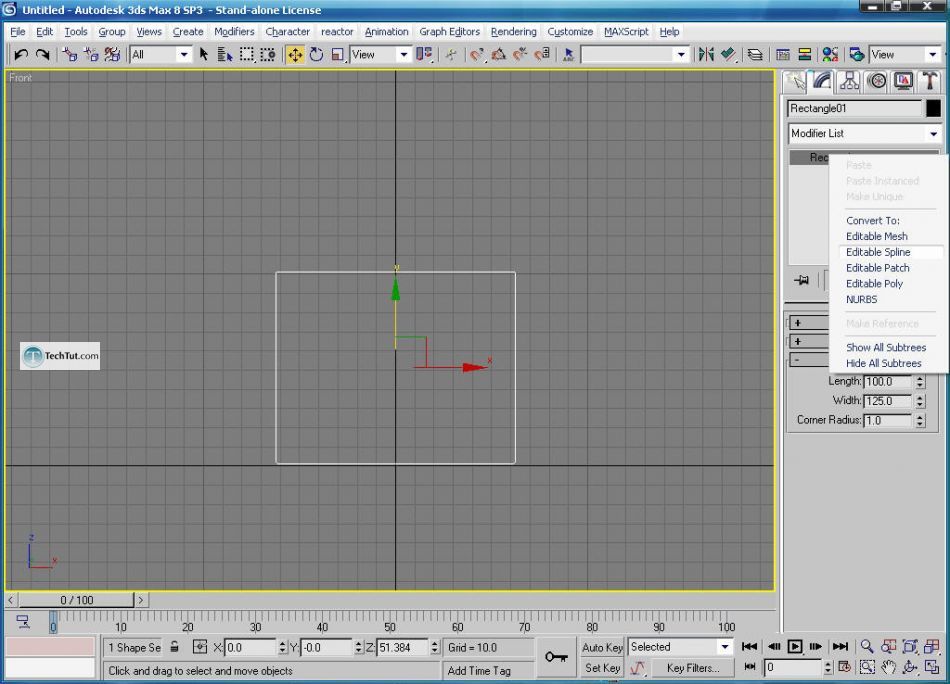This screenshot has width=950, height=684.
Task: Open the Schematic View
Action: (x=805, y=55)
